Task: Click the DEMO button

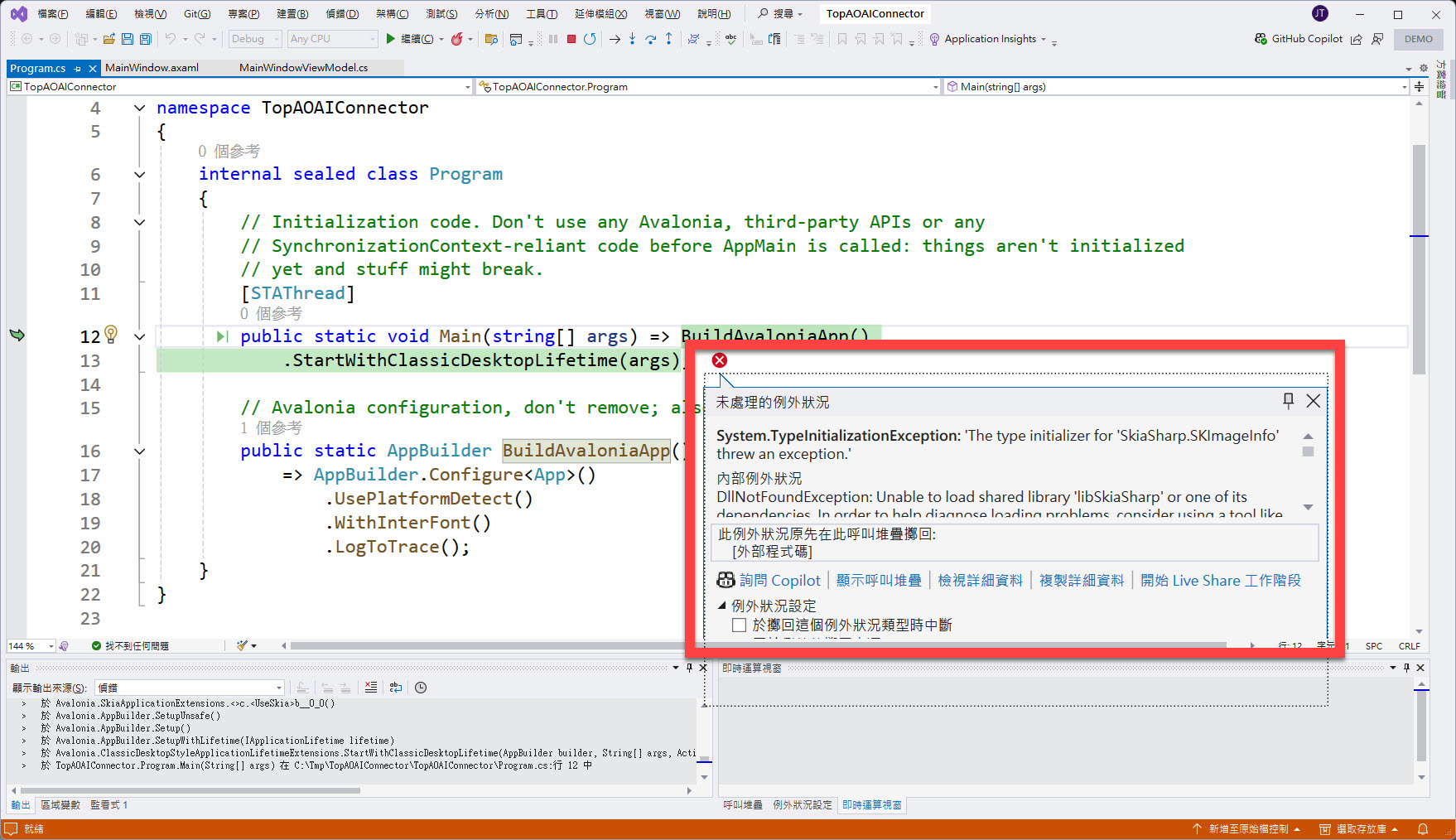Action: [x=1418, y=39]
